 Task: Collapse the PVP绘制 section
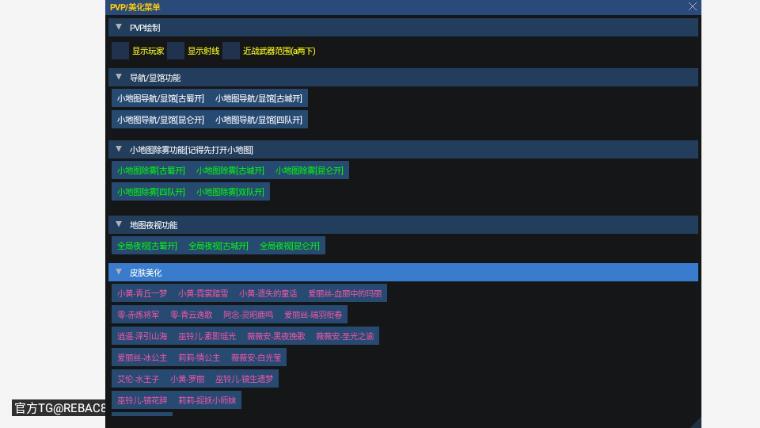tap(119, 28)
